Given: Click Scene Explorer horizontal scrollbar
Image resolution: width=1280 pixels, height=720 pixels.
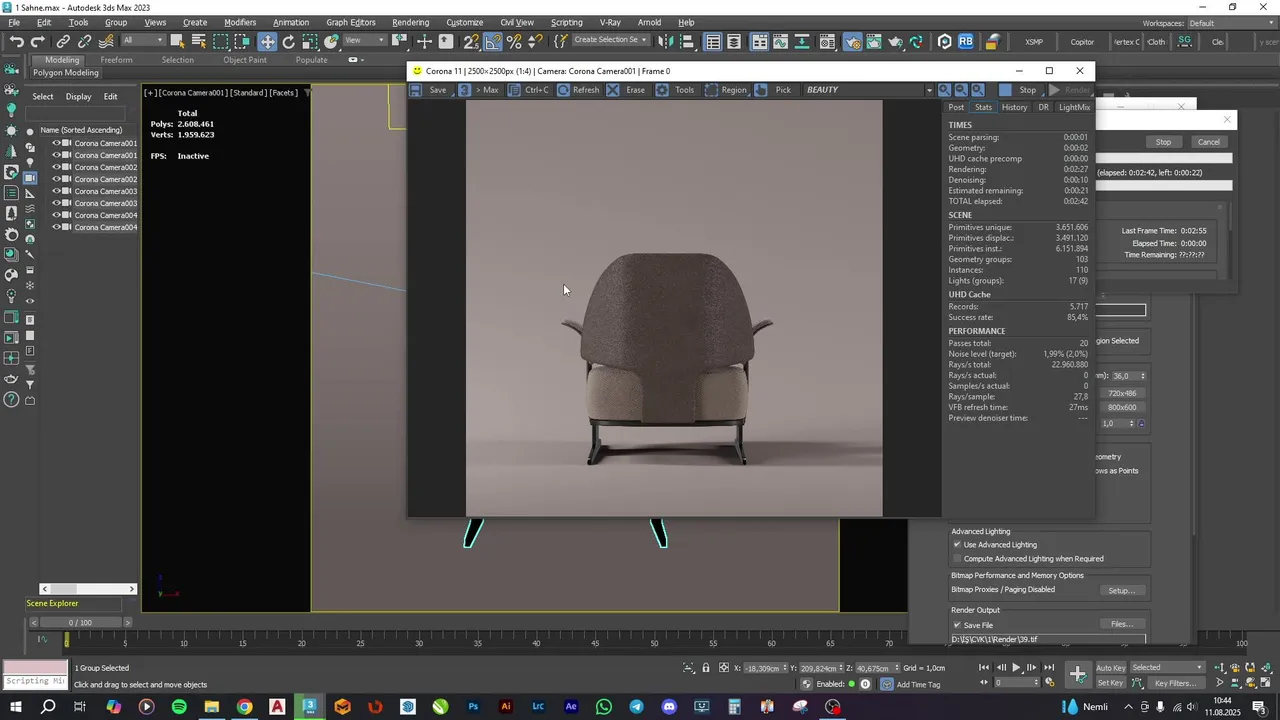Looking at the screenshot, I should click(x=88, y=589).
